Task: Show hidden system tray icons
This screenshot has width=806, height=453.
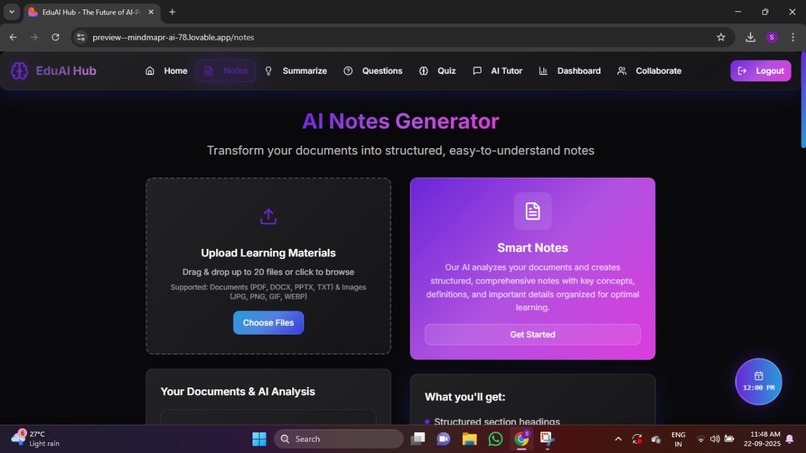Action: [618, 439]
